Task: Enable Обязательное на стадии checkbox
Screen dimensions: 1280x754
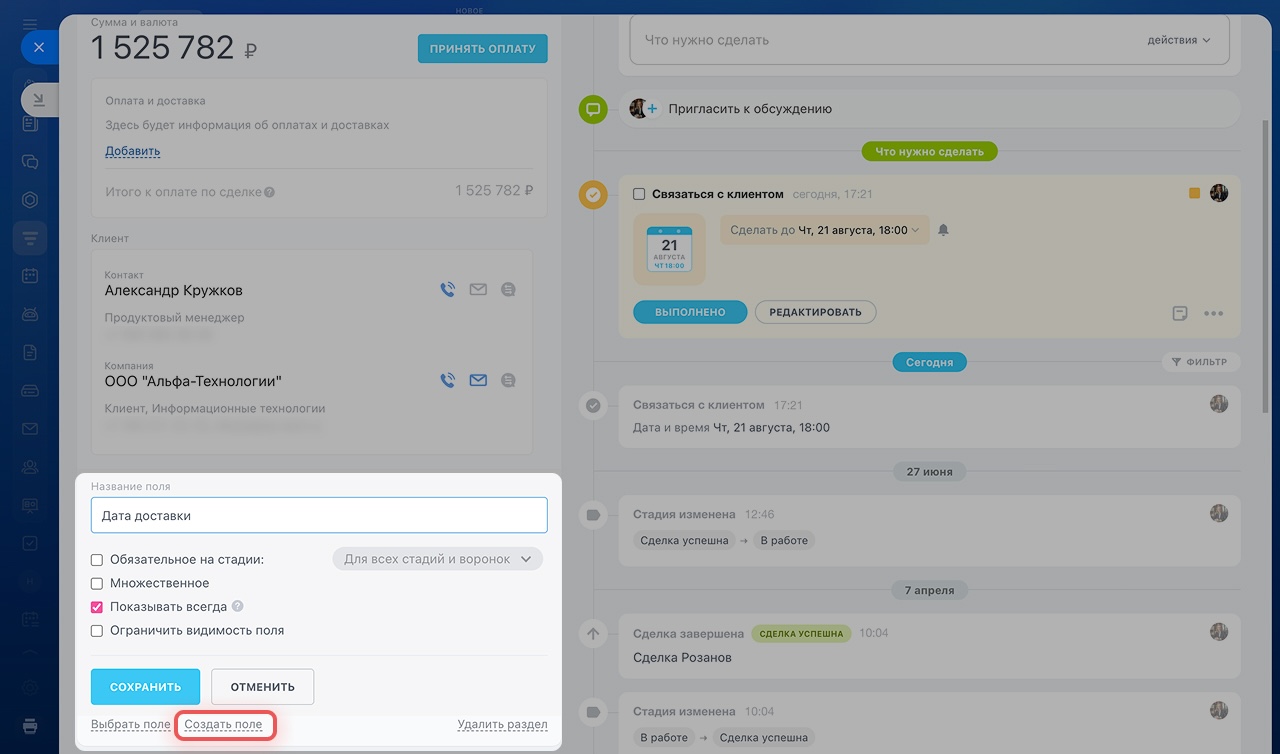Action: 97,560
